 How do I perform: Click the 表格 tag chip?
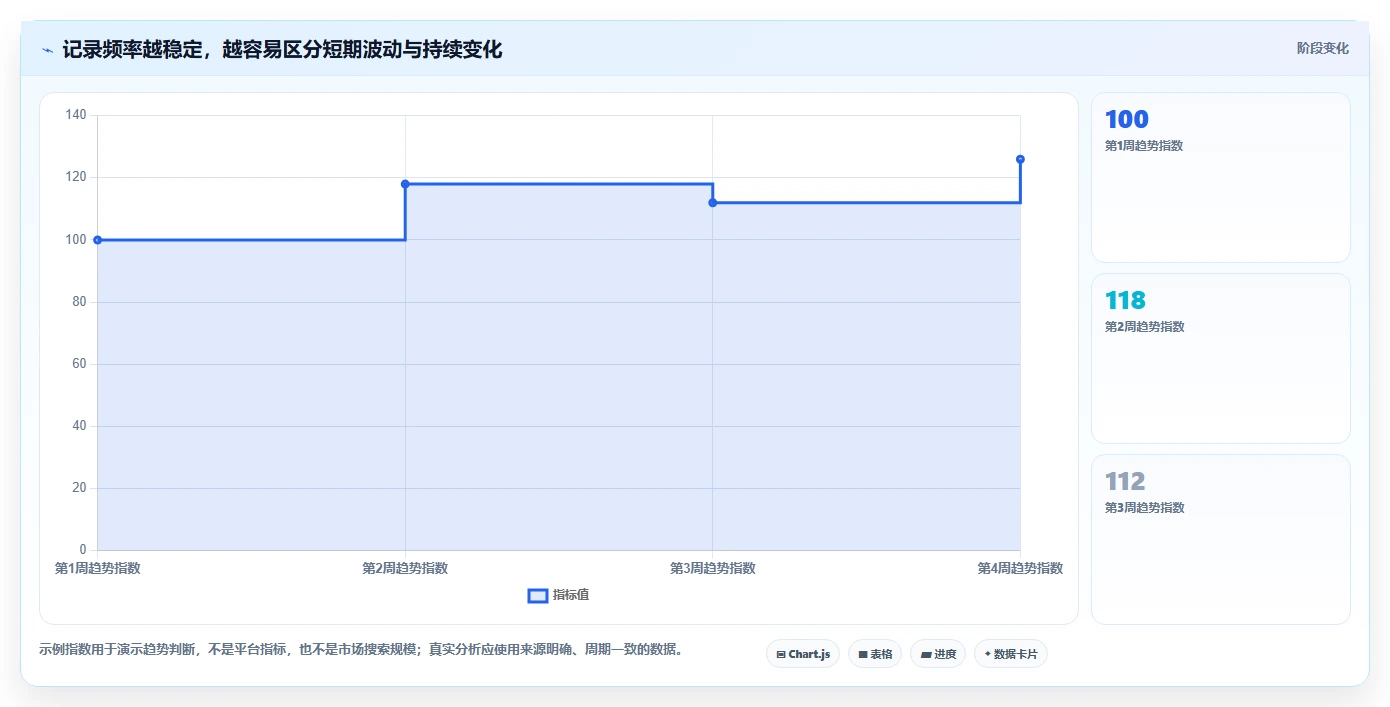click(x=875, y=654)
